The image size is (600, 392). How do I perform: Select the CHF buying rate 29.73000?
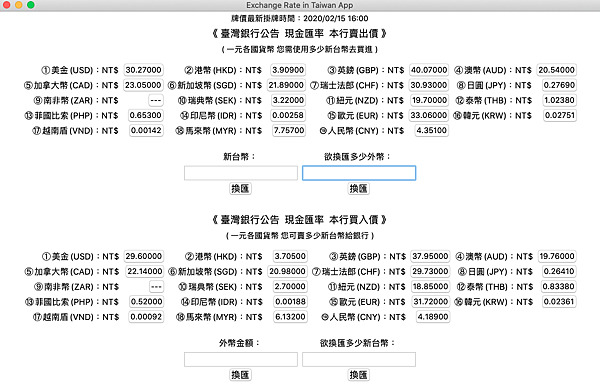click(430, 271)
